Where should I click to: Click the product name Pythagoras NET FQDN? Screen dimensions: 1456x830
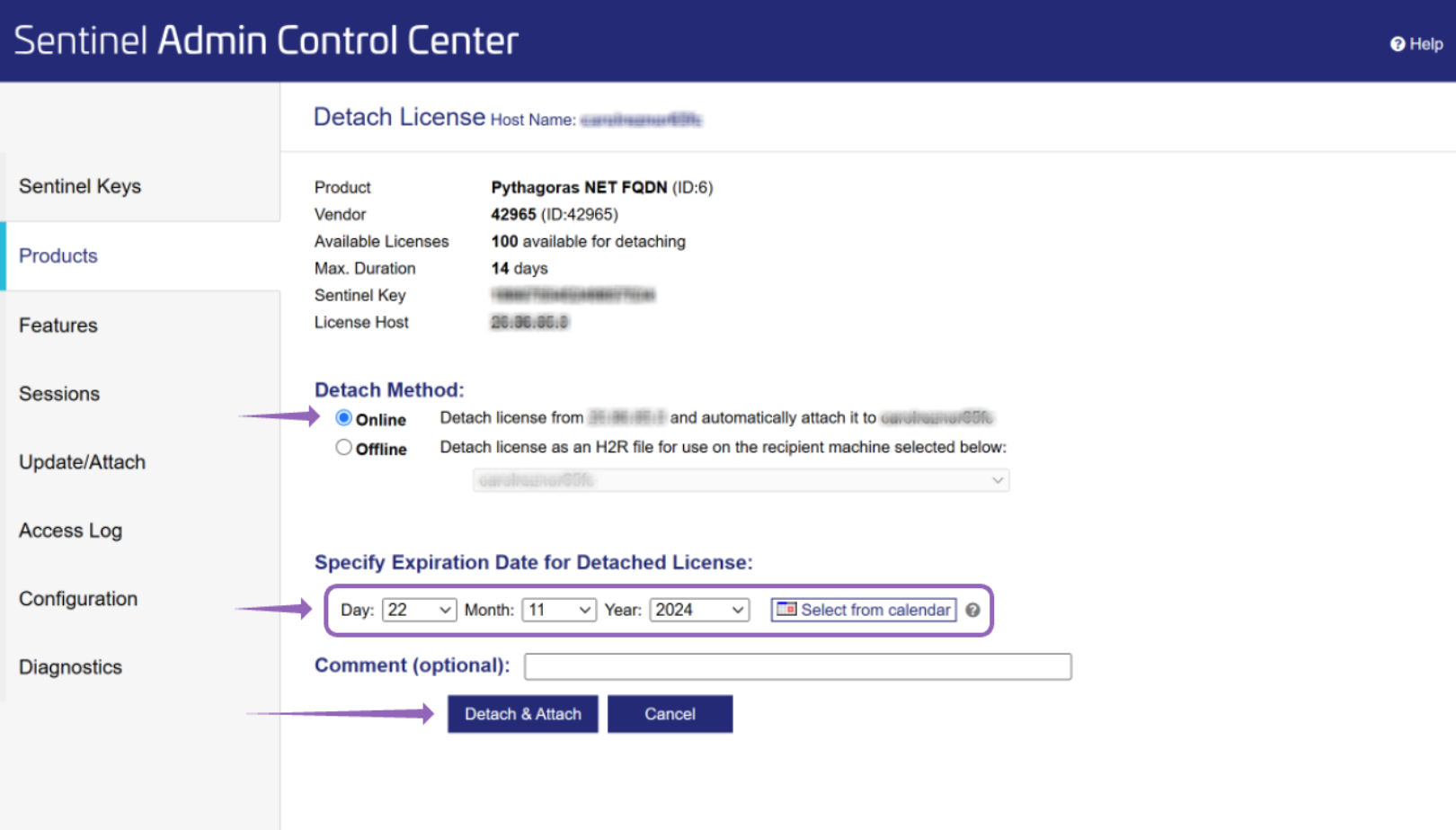(579, 187)
